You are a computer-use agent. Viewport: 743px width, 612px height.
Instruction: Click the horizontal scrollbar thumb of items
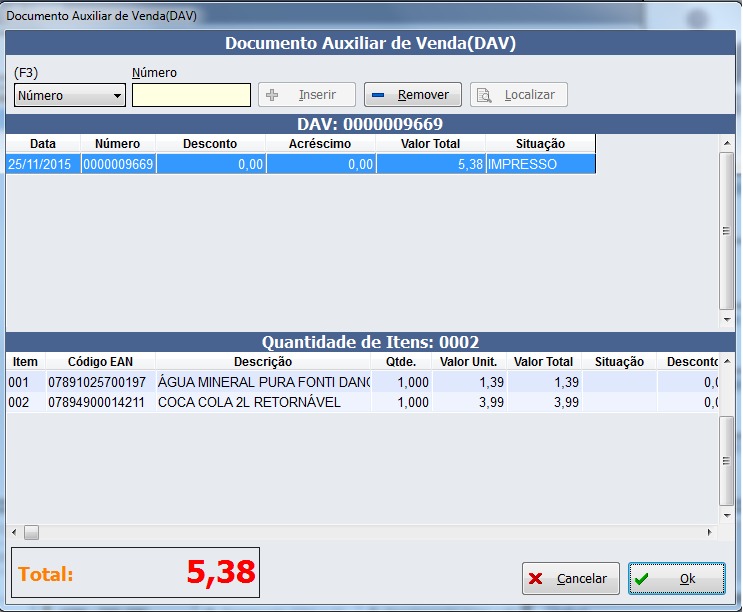point(31,532)
